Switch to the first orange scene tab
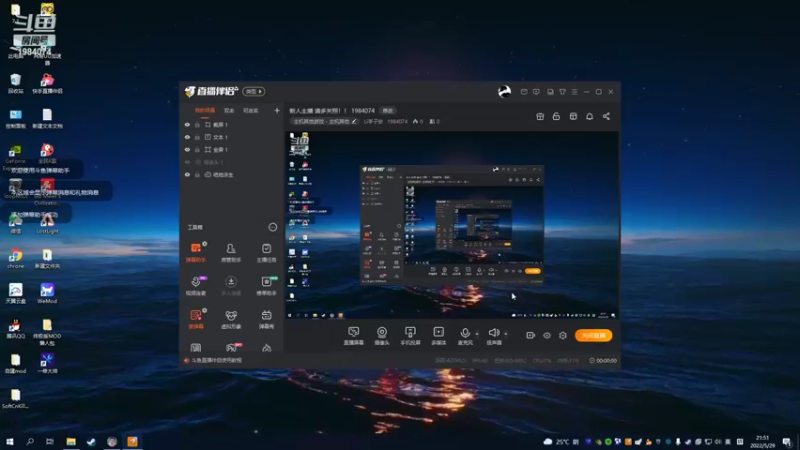Screen dimensions: 800x450 (x=205, y=110)
